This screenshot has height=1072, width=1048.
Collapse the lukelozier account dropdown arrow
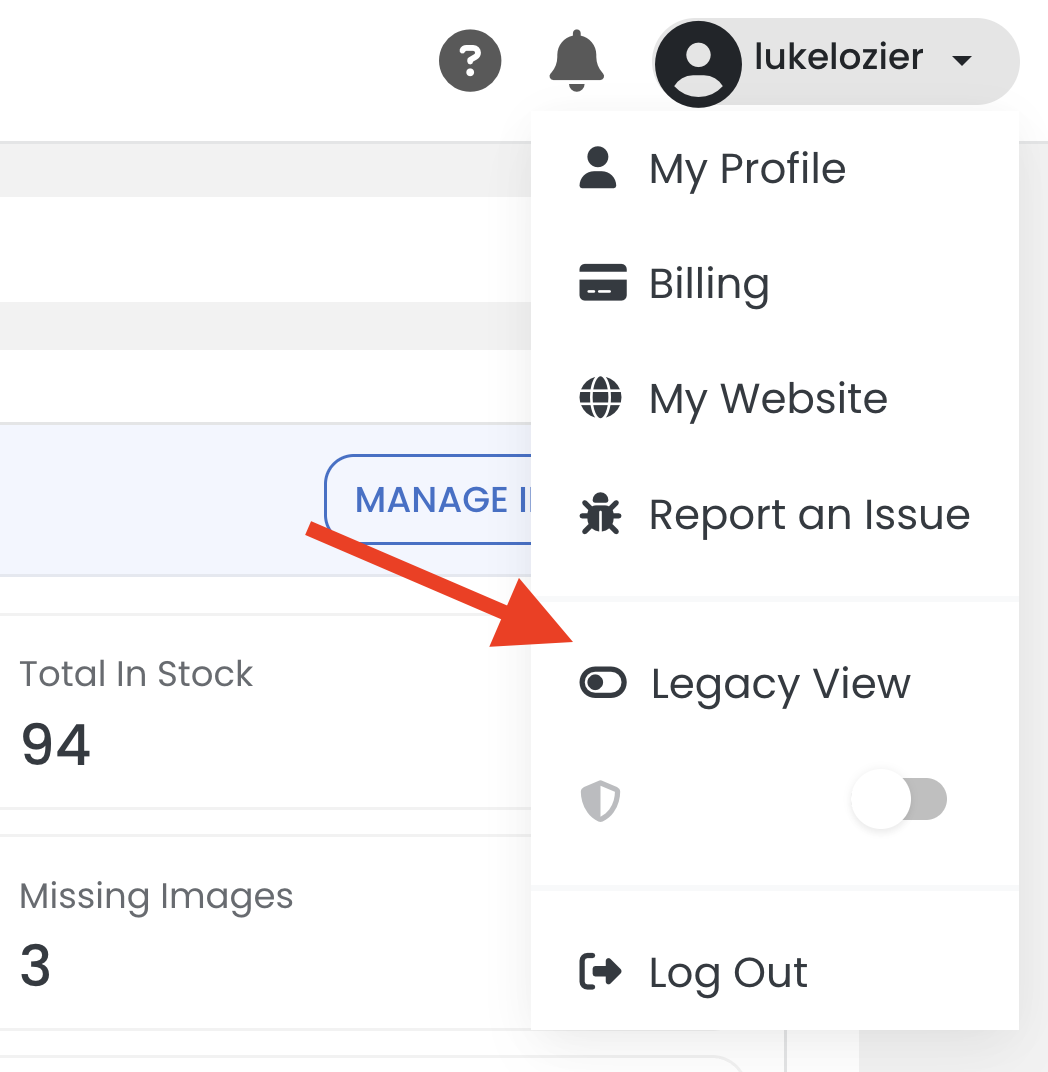tap(961, 61)
